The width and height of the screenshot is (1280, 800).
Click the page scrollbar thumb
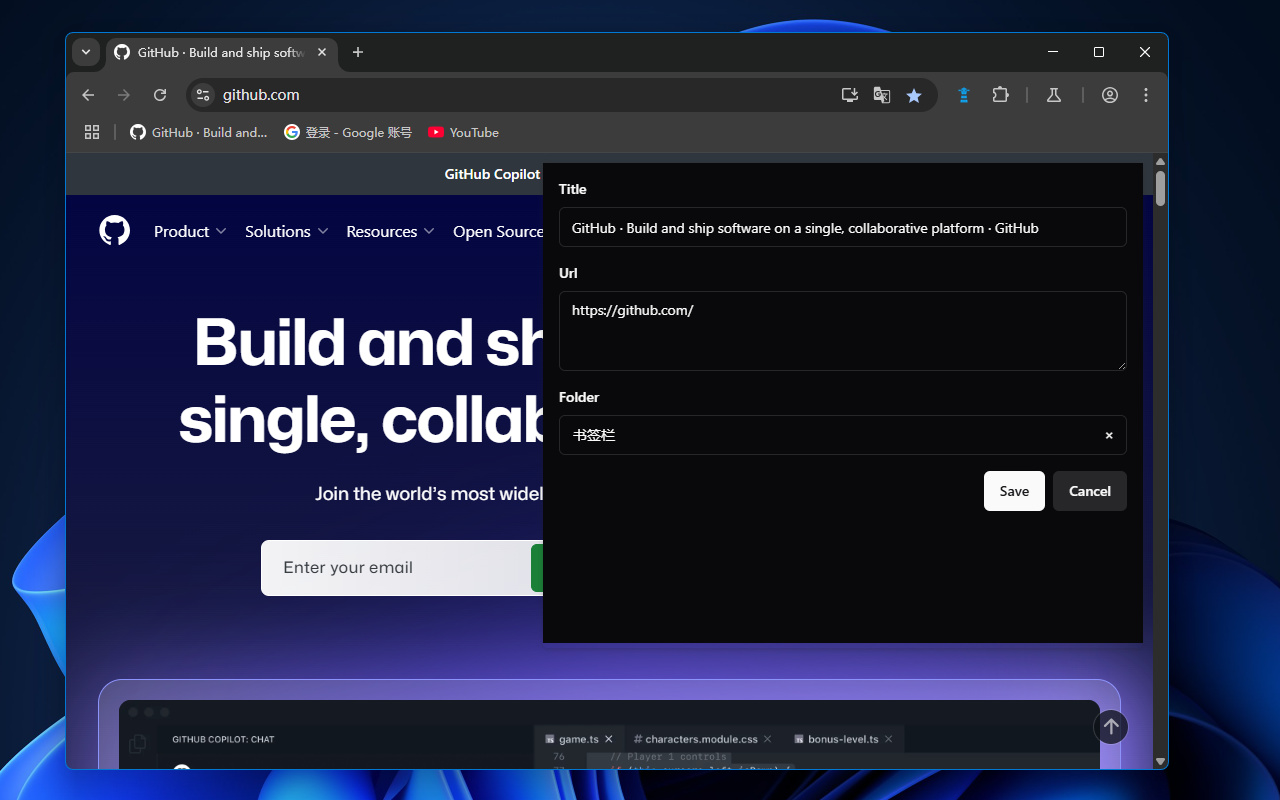pos(1160,188)
